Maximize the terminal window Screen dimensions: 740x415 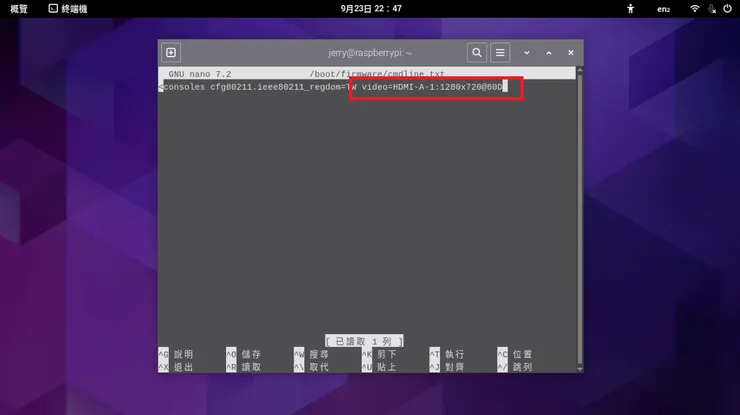coord(549,53)
